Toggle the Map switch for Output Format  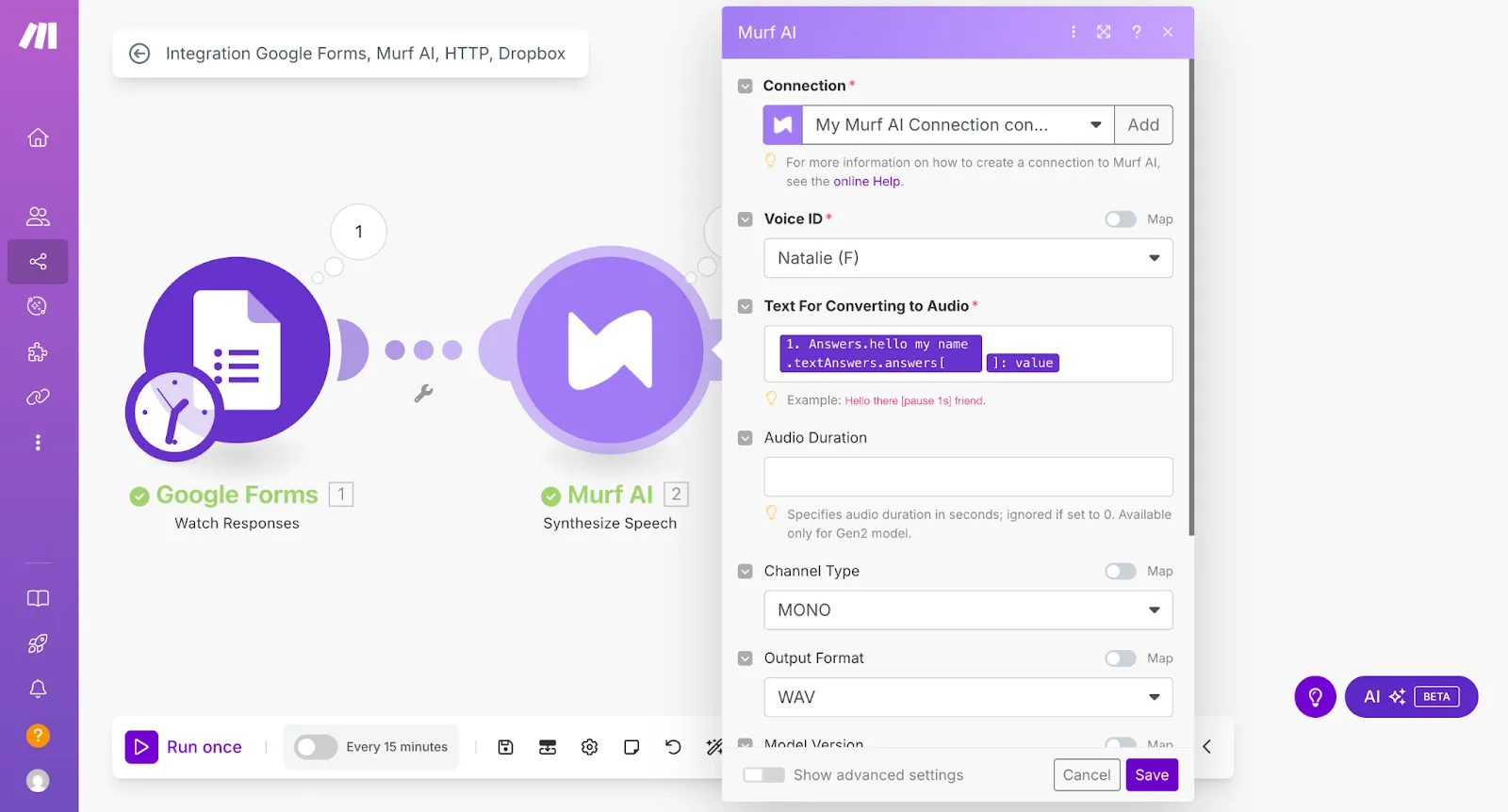(1121, 658)
